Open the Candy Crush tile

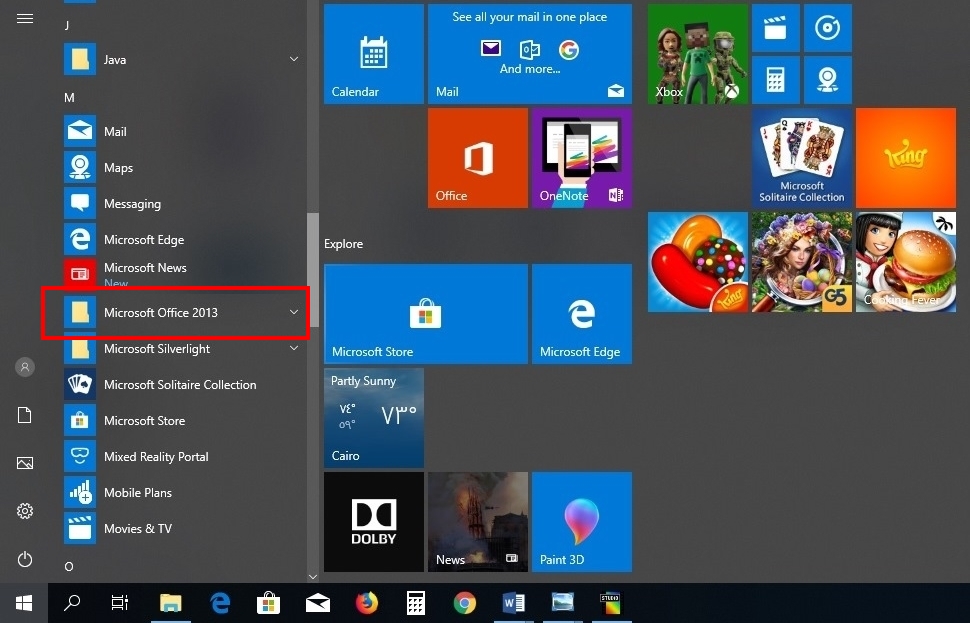[x=698, y=262]
